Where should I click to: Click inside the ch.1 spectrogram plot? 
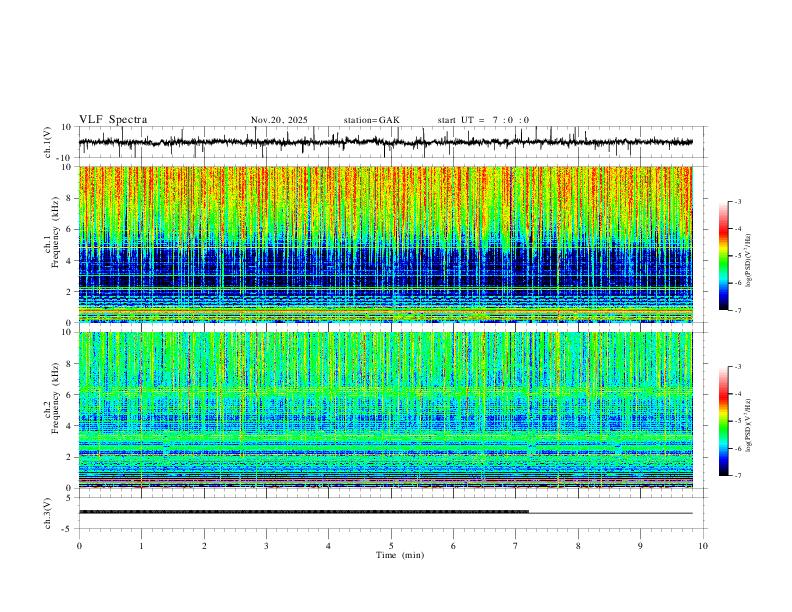click(385, 244)
